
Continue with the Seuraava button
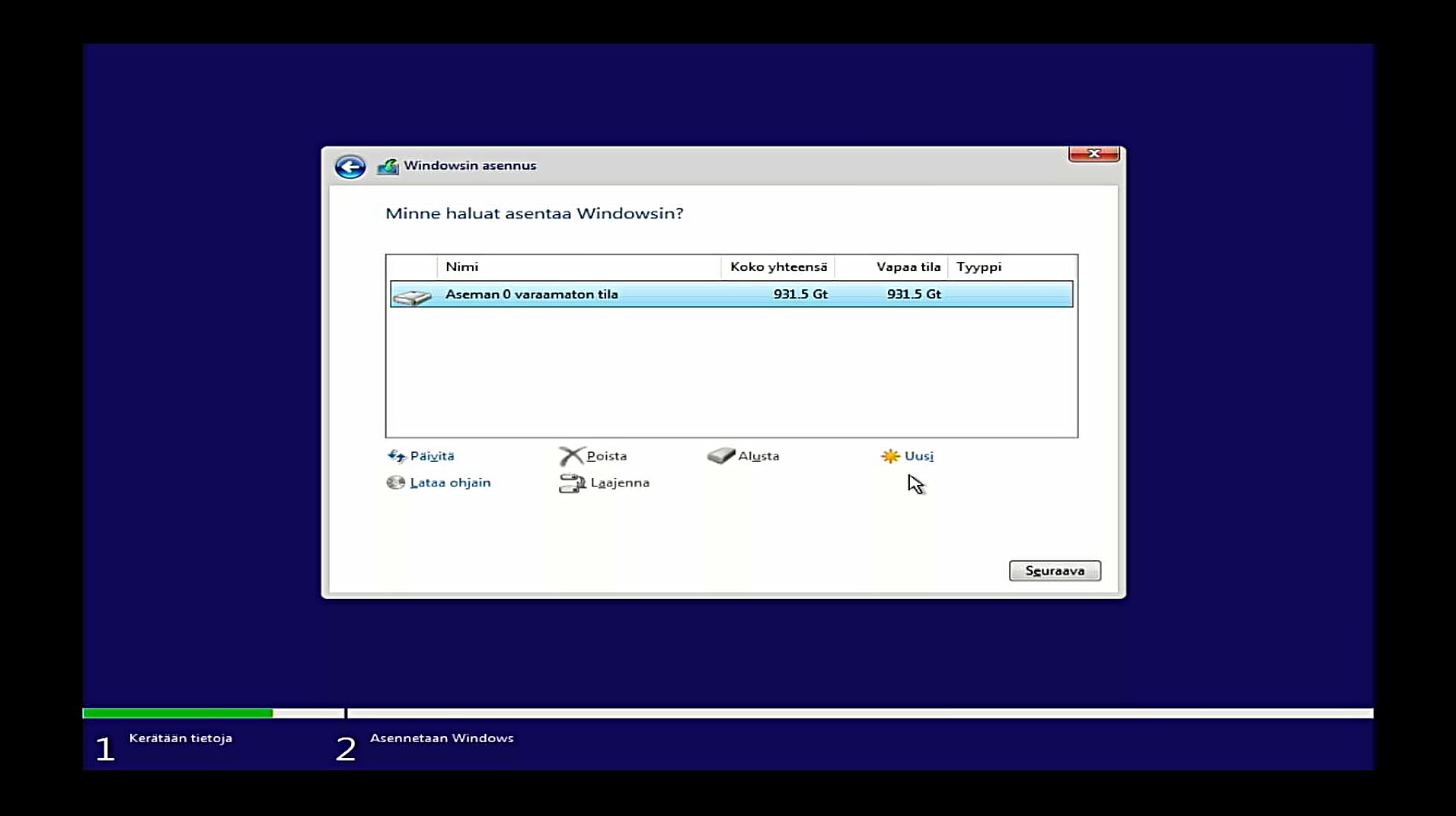coord(1055,571)
